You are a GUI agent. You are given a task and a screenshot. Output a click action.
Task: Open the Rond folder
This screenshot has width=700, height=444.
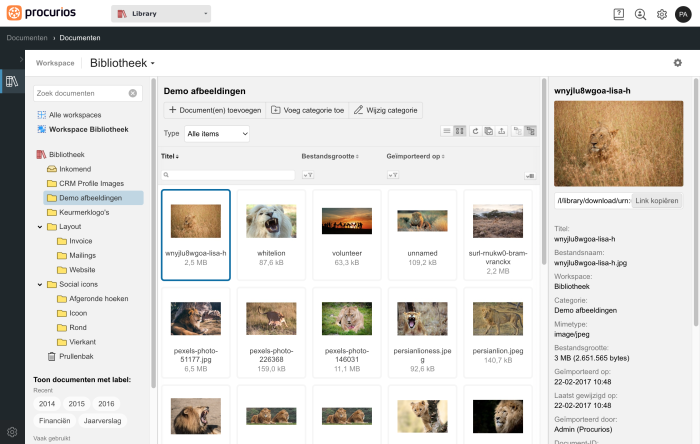pyautogui.click(x=72, y=328)
